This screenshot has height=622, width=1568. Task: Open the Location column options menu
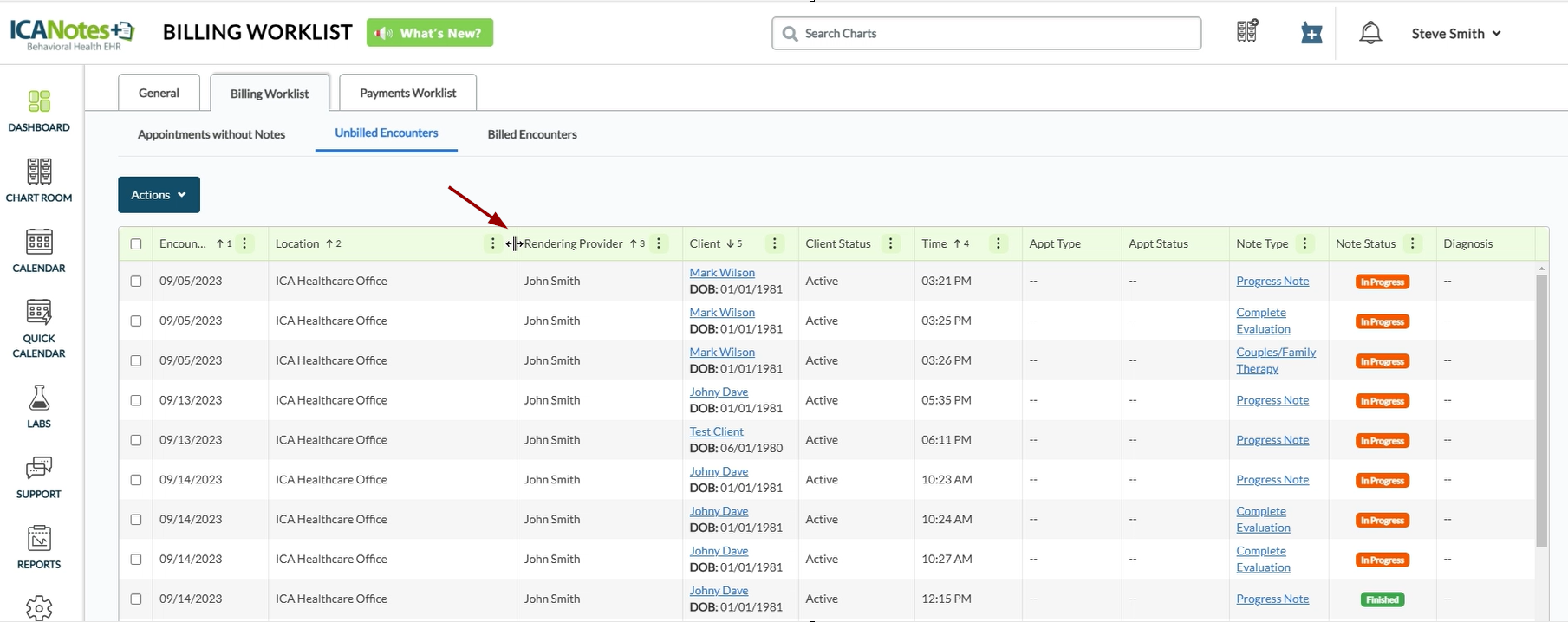(493, 244)
